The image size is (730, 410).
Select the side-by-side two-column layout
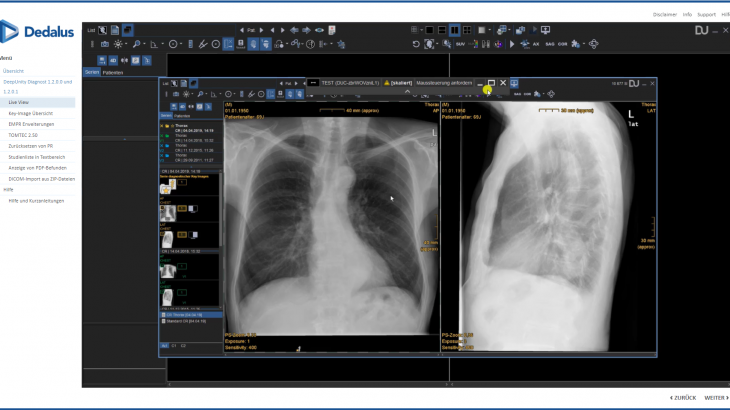point(454,30)
